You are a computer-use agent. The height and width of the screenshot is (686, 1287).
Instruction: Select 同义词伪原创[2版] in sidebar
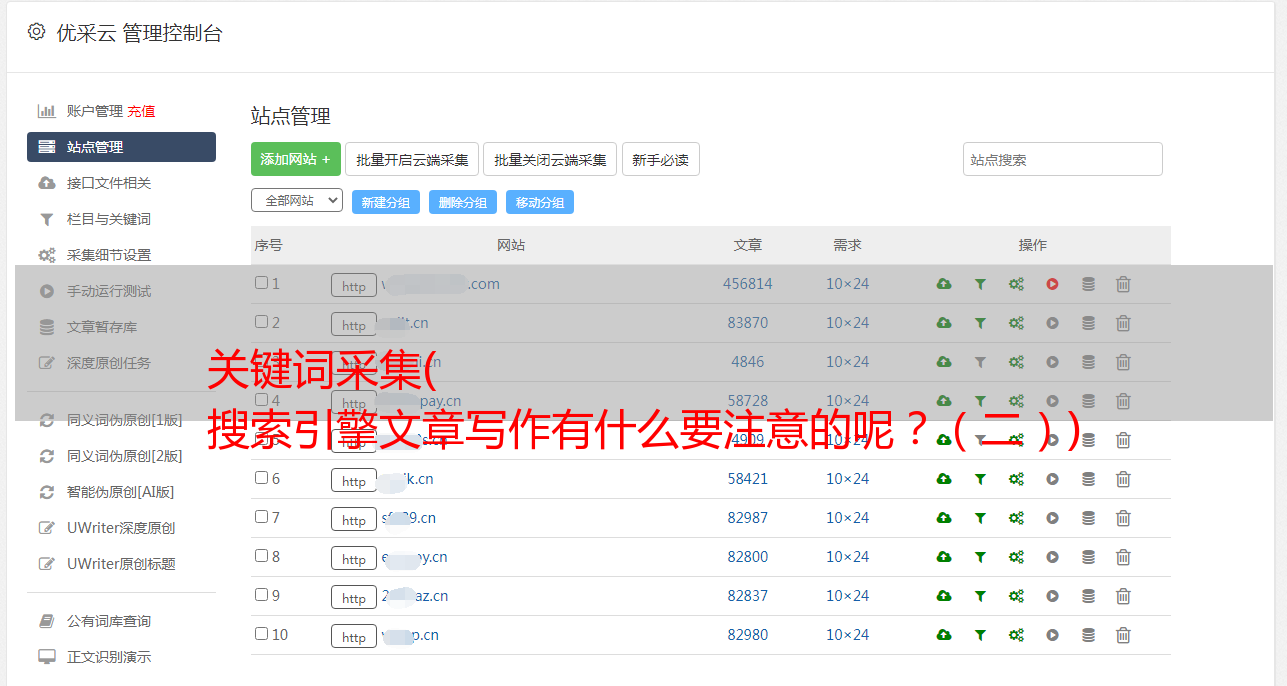pyautogui.click(x=124, y=456)
